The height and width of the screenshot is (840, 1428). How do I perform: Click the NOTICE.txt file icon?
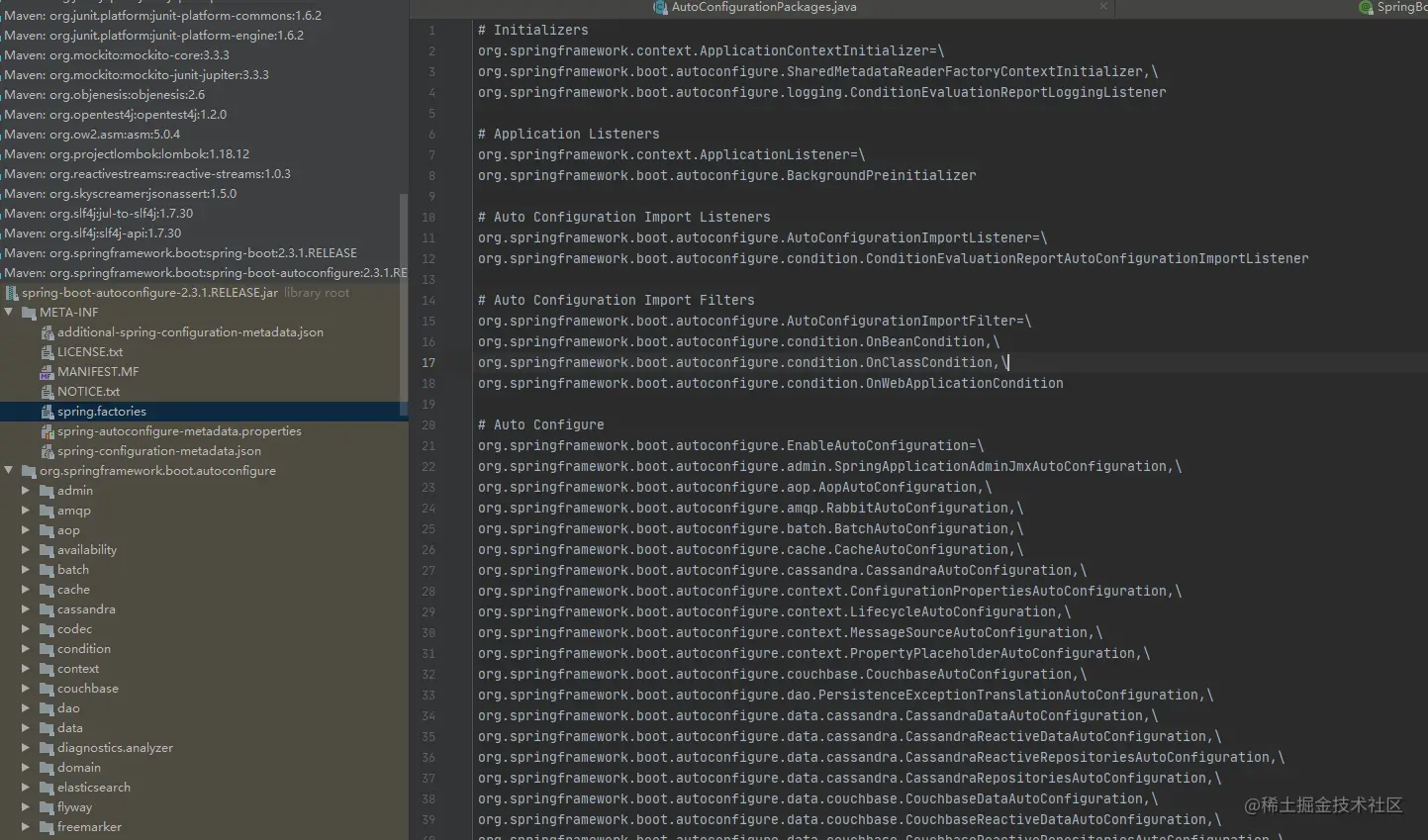47,392
